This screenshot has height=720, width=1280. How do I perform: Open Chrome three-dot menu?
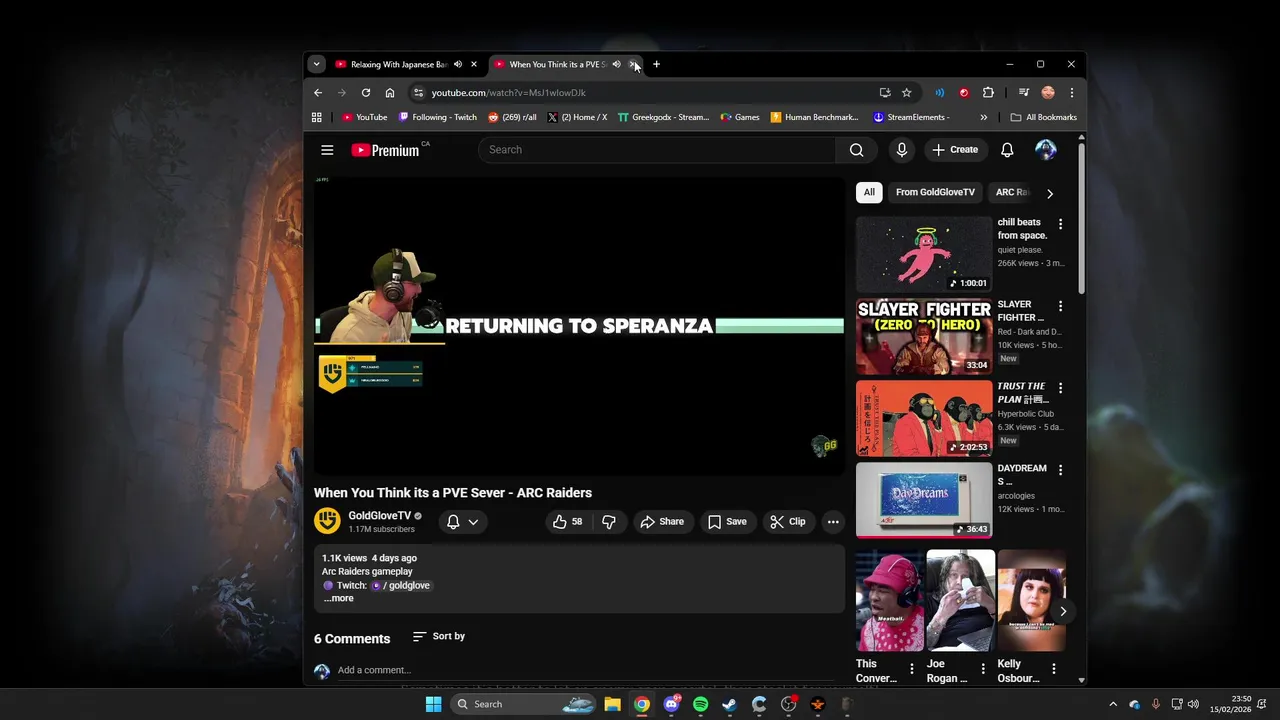tap(1071, 93)
